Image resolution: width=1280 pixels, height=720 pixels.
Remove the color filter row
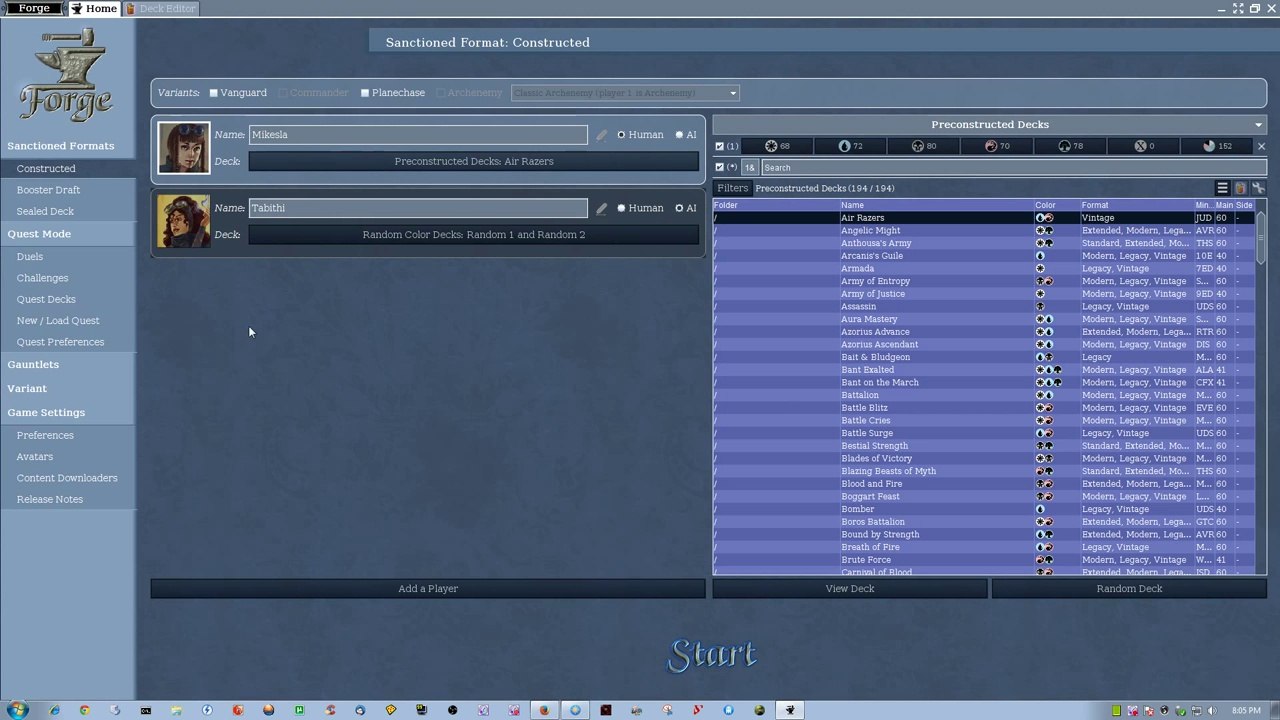pos(1261,146)
